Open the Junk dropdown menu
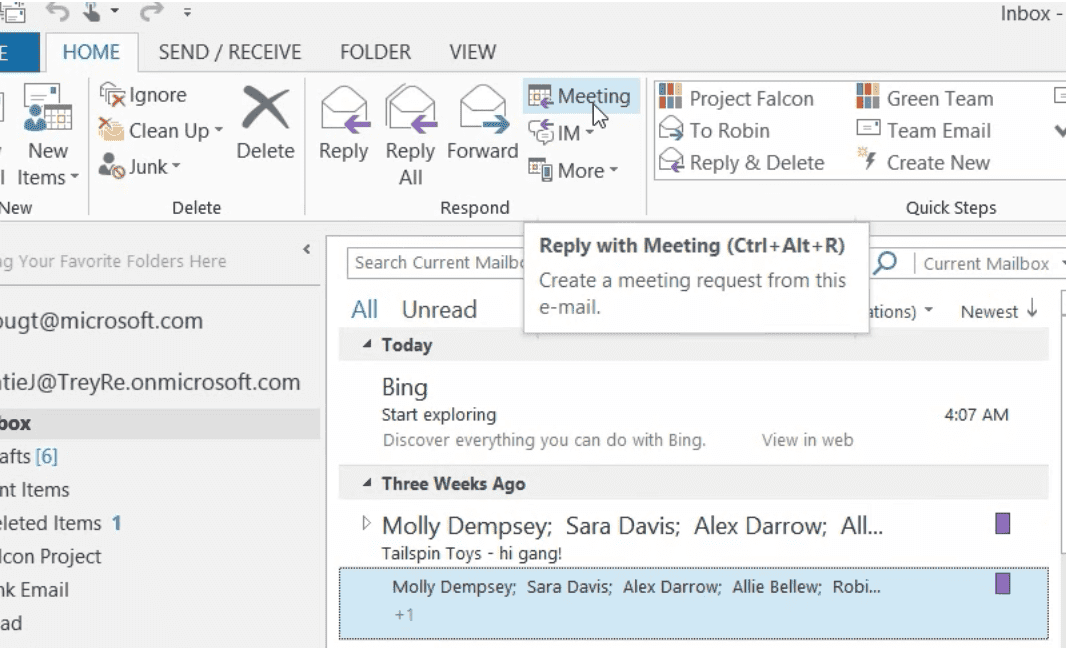 point(141,167)
